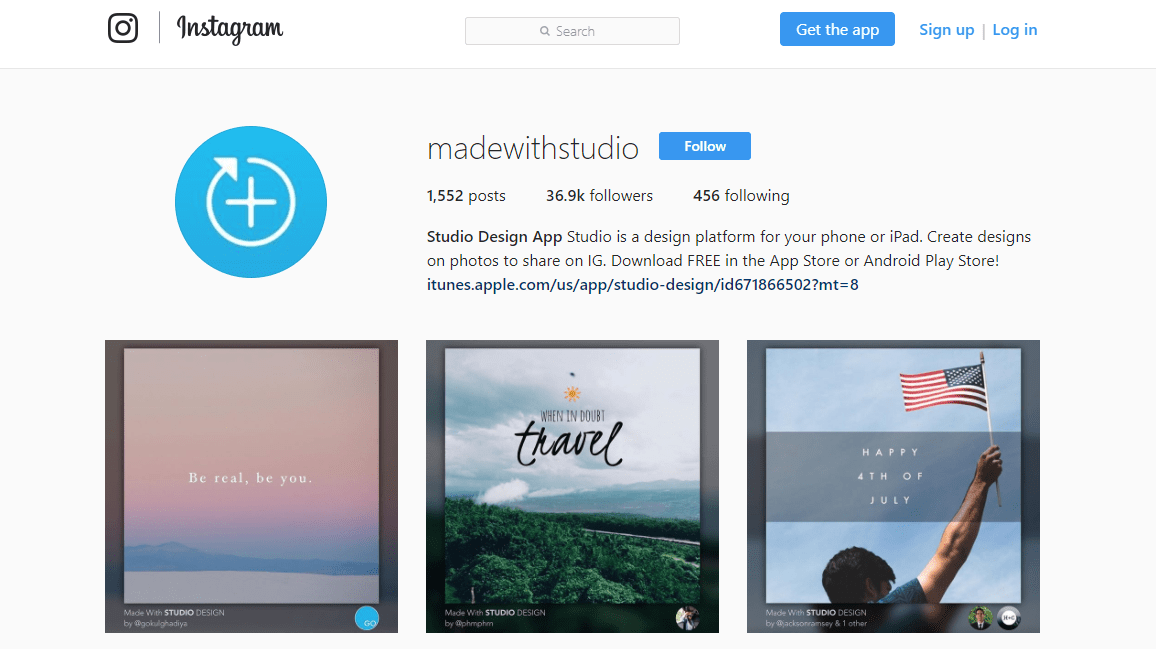Click the blue GO avatar on first post
The height and width of the screenshot is (649, 1156).
(x=367, y=618)
